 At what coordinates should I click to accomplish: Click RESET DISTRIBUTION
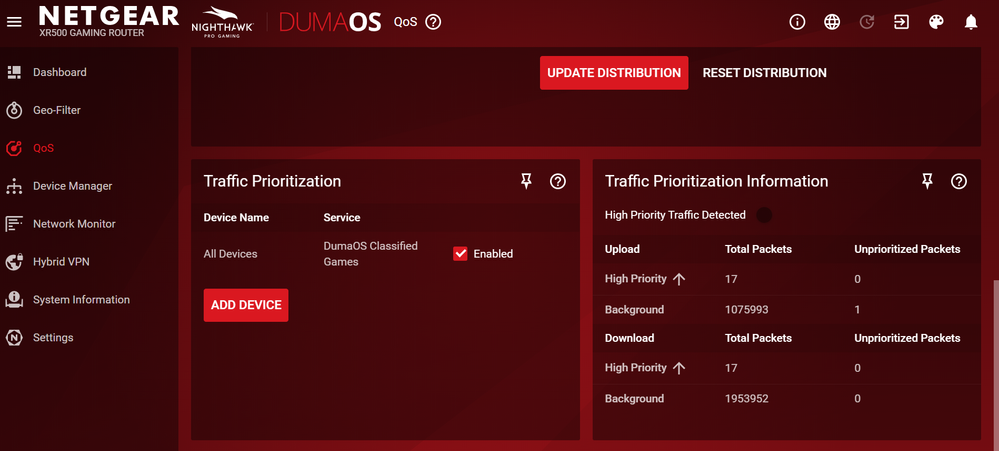[x=765, y=73]
